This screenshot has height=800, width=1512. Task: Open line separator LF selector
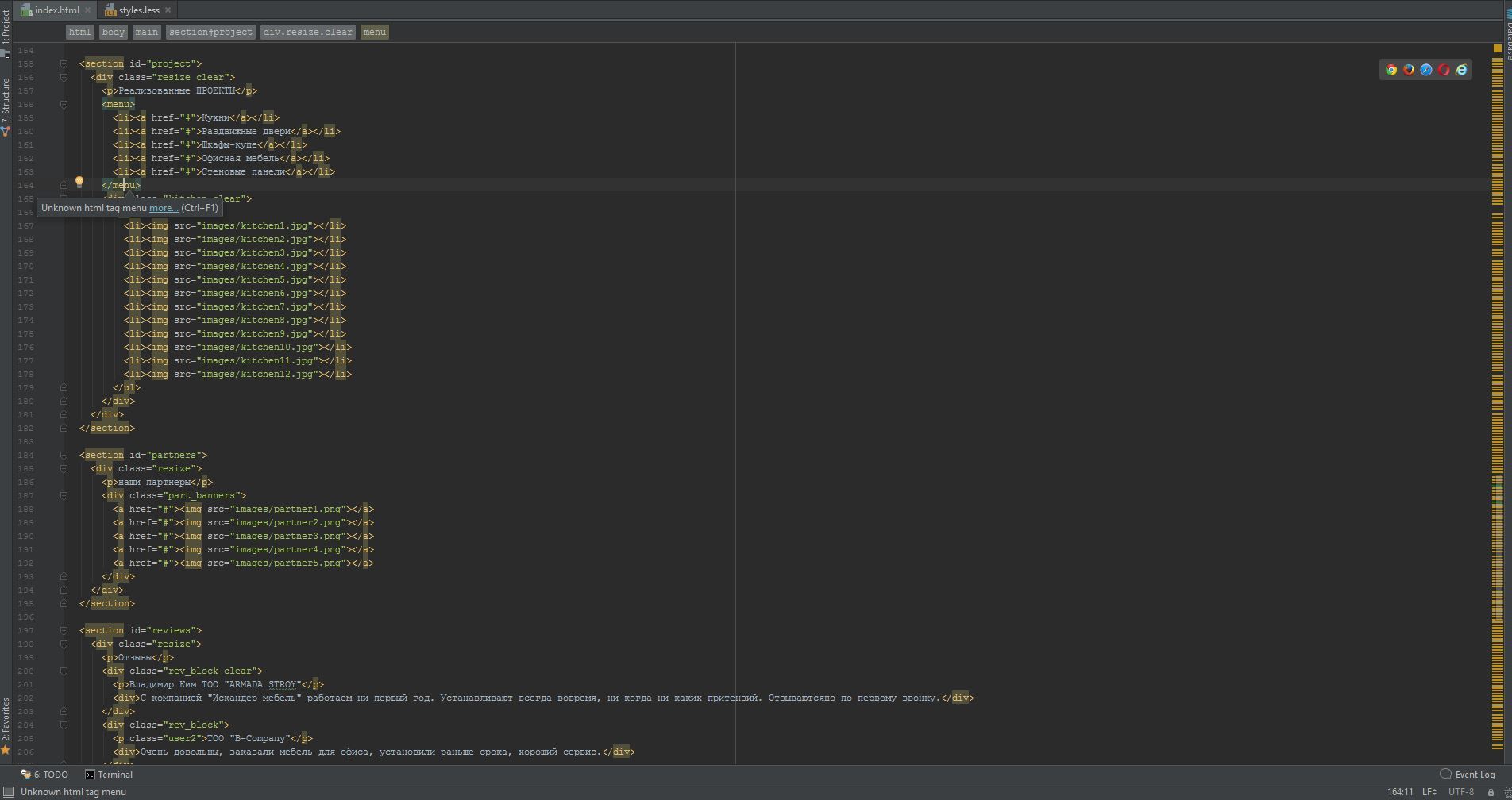pyautogui.click(x=1429, y=792)
